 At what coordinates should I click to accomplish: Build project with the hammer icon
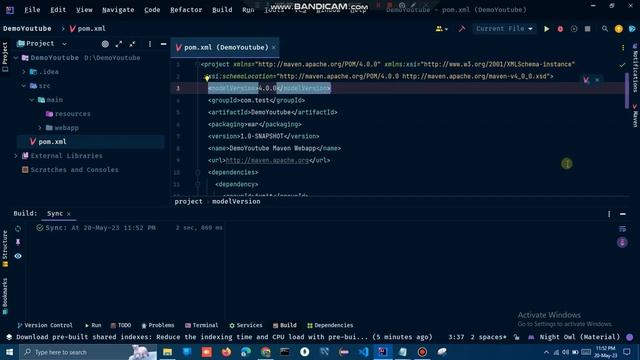(x=462, y=29)
